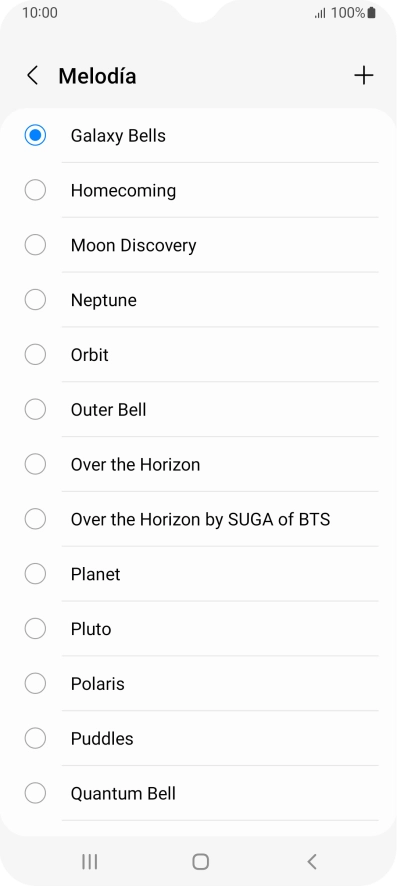Select the Puddles ringtone
The image size is (397, 886).
(198, 739)
